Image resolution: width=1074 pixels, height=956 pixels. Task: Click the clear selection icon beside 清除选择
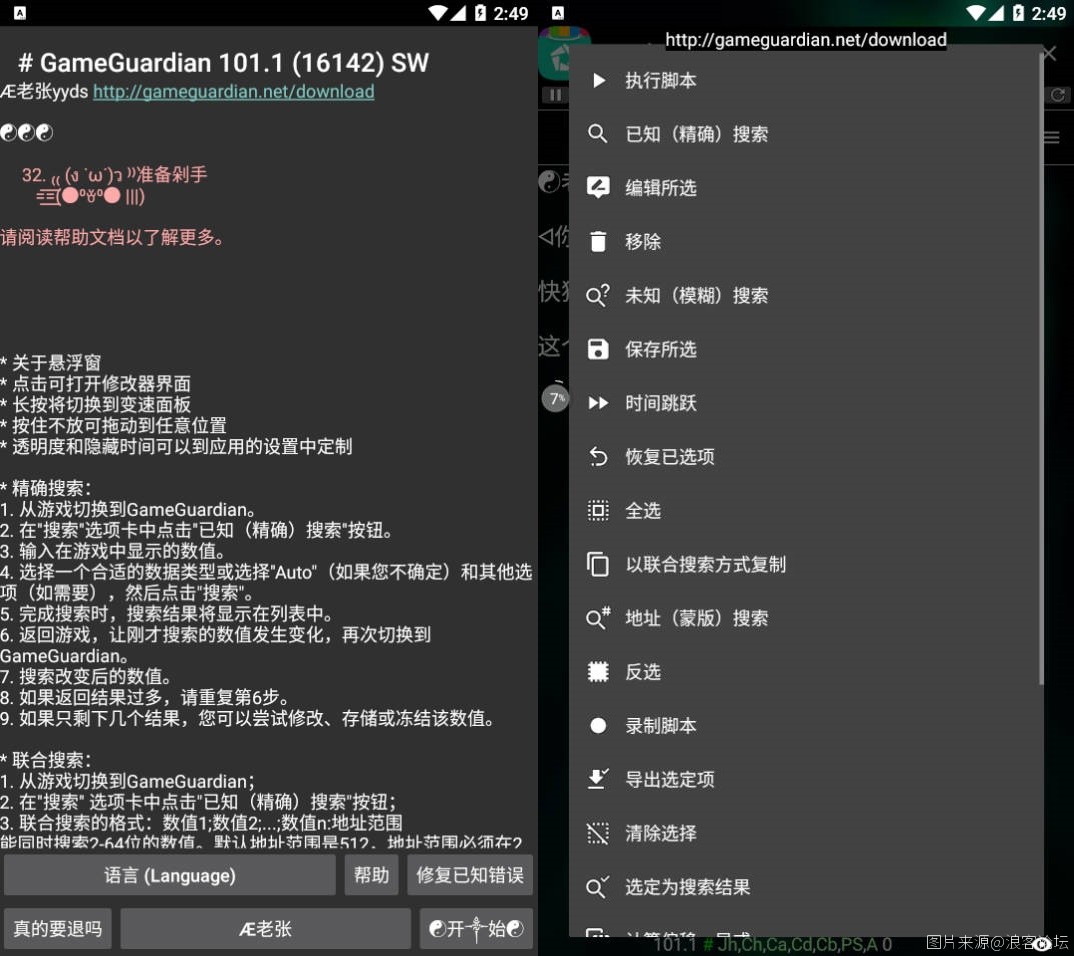point(598,833)
